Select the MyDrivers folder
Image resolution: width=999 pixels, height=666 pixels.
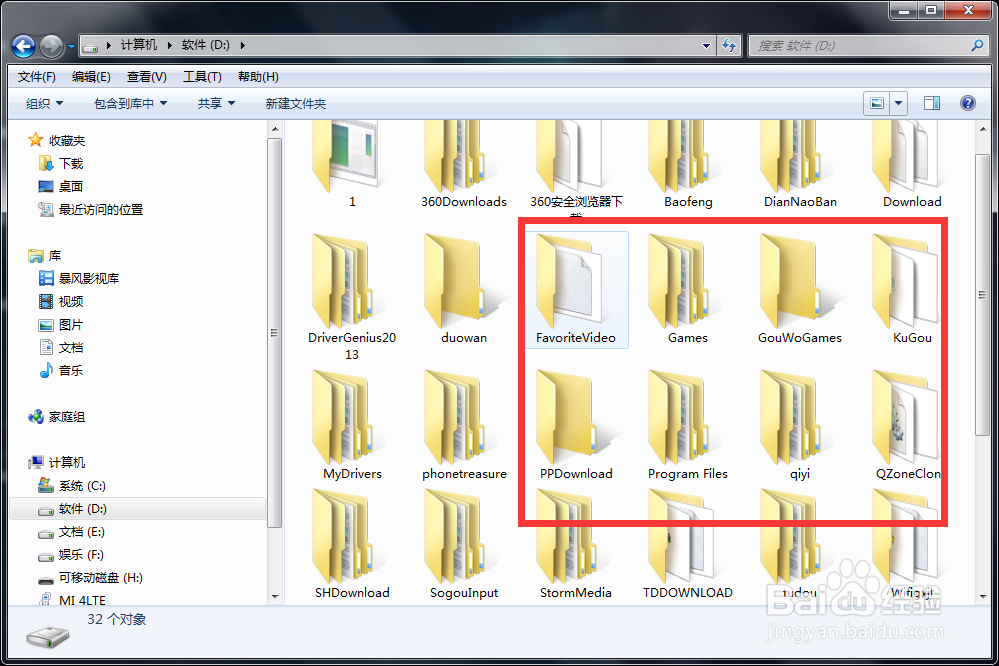tap(352, 426)
